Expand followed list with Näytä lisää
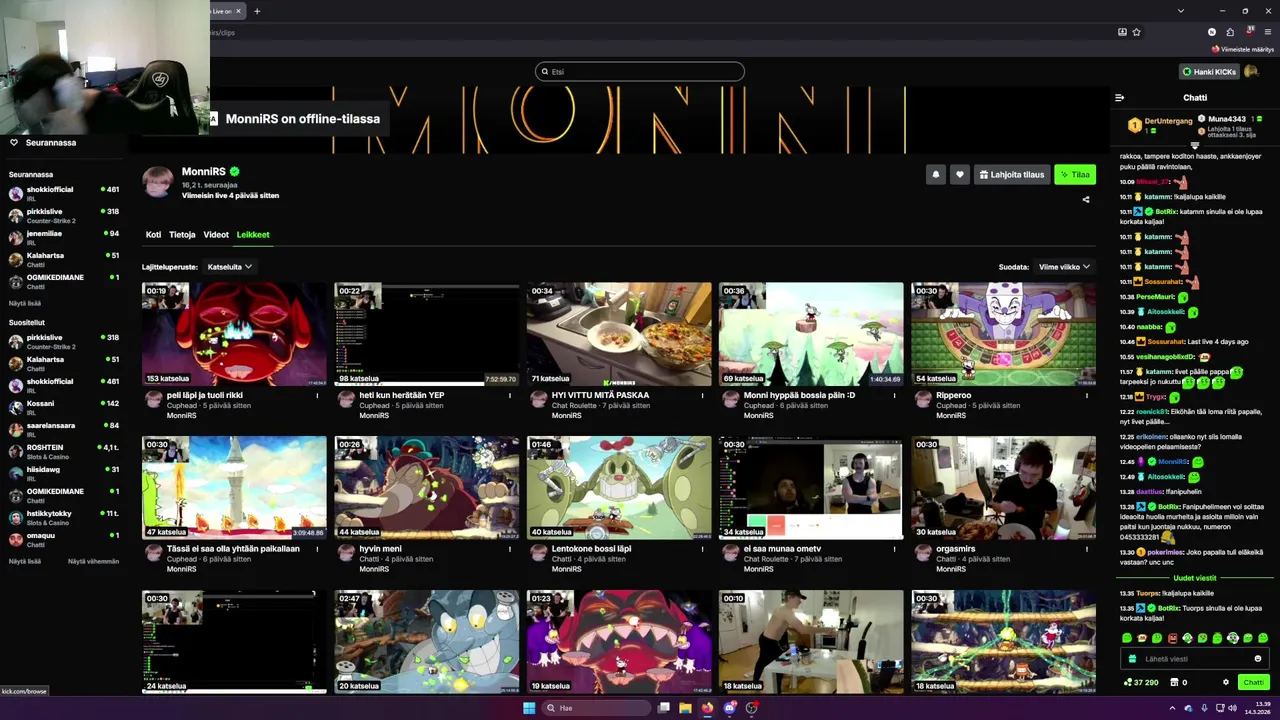Screen dimensions: 1280x720 [25, 303]
